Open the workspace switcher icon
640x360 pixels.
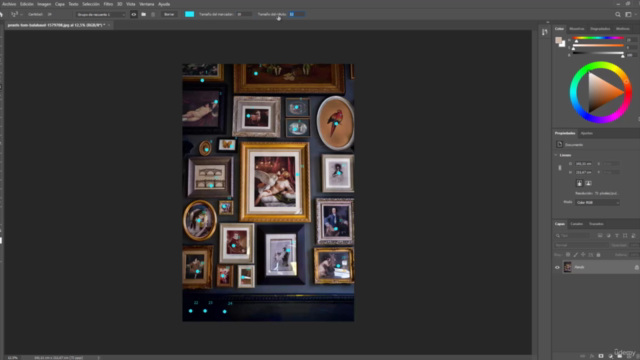point(629,14)
